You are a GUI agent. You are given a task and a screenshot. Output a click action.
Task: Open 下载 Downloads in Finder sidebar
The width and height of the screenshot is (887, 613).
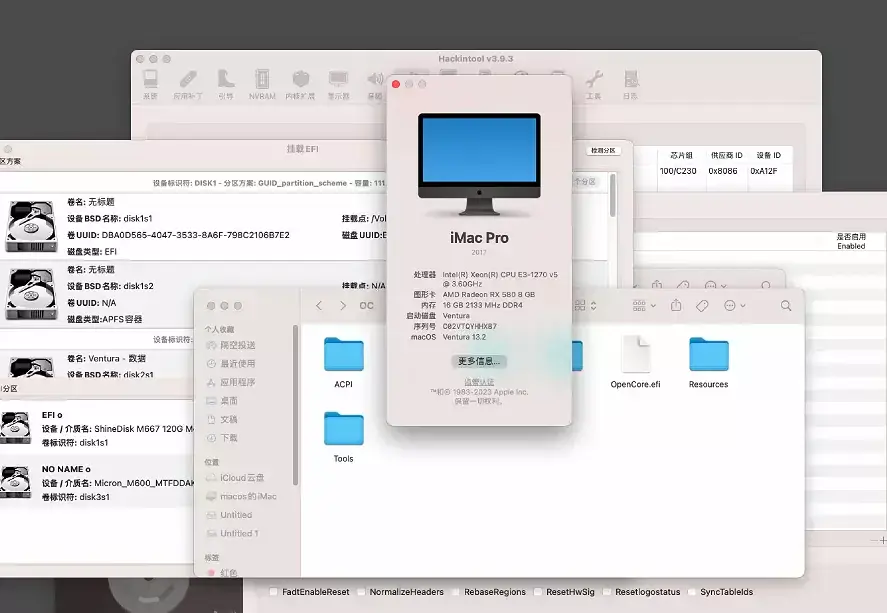(229, 438)
